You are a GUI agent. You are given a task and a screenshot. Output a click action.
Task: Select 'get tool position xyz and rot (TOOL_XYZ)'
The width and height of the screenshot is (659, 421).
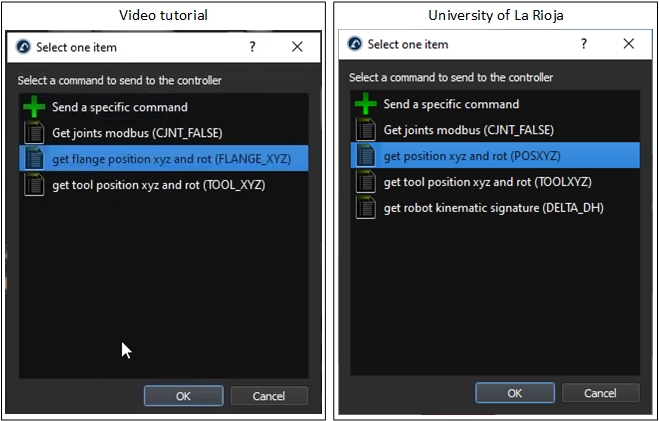click(158, 184)
